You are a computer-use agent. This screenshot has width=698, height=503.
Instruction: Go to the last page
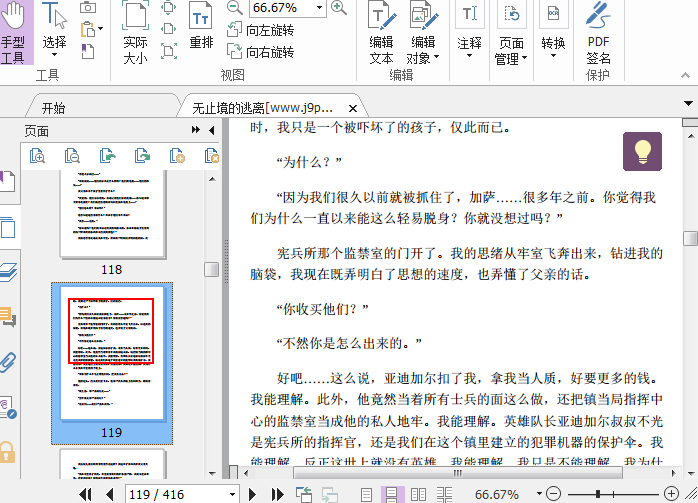[277, 494]
